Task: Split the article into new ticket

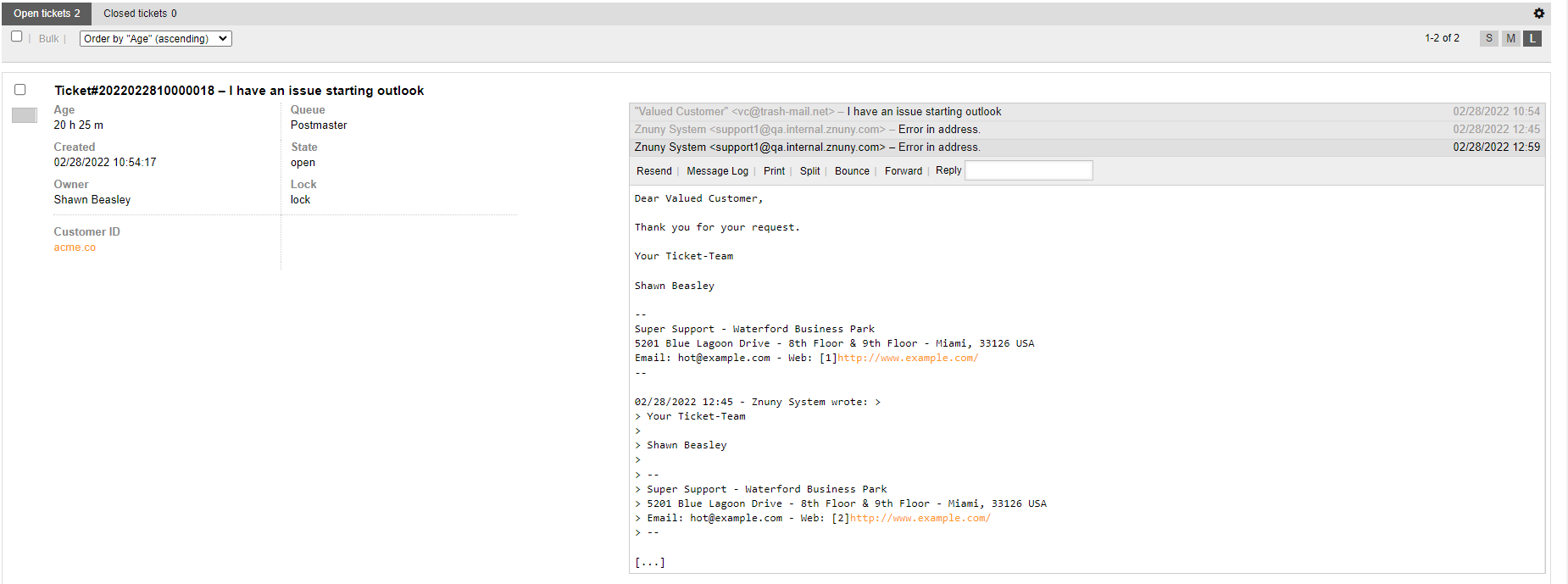Action: tap(809, 171)
